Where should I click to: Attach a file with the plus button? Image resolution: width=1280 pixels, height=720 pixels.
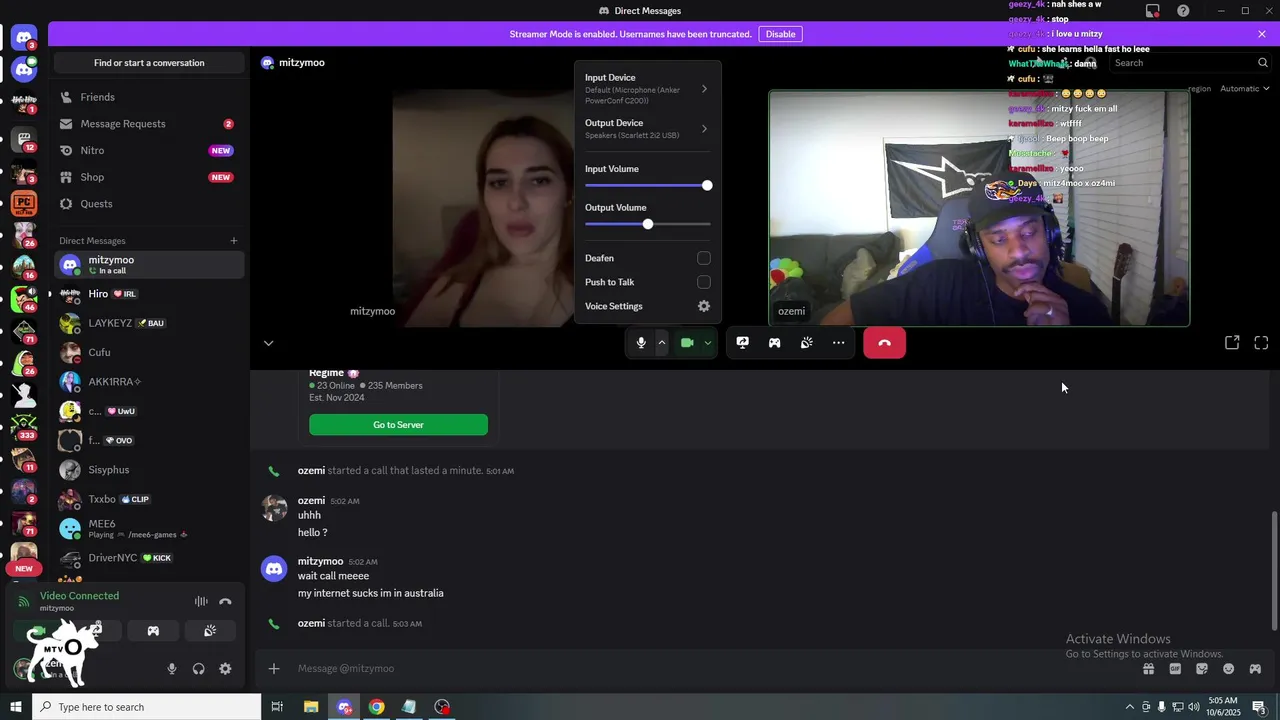click(274, 668)
